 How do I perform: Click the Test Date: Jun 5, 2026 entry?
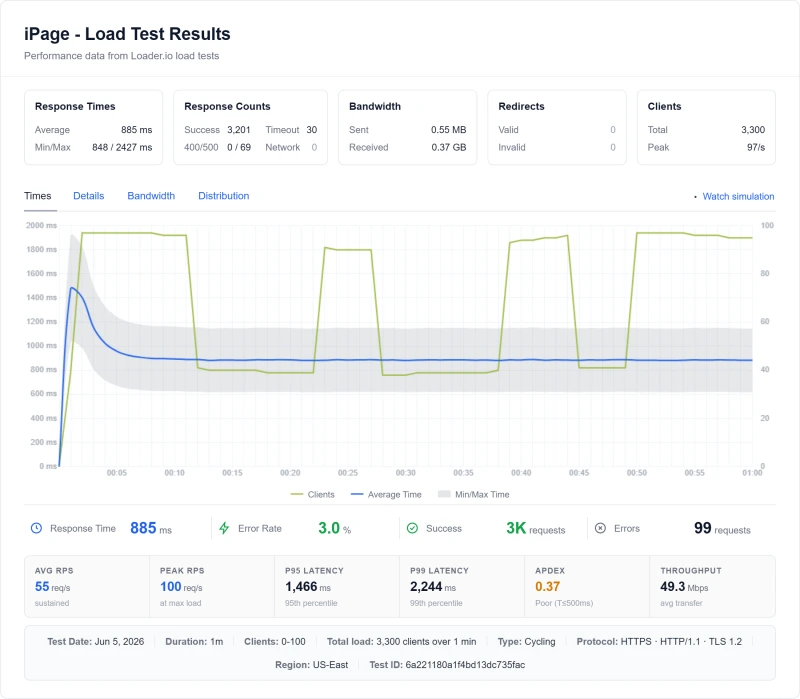pos(95,641)
